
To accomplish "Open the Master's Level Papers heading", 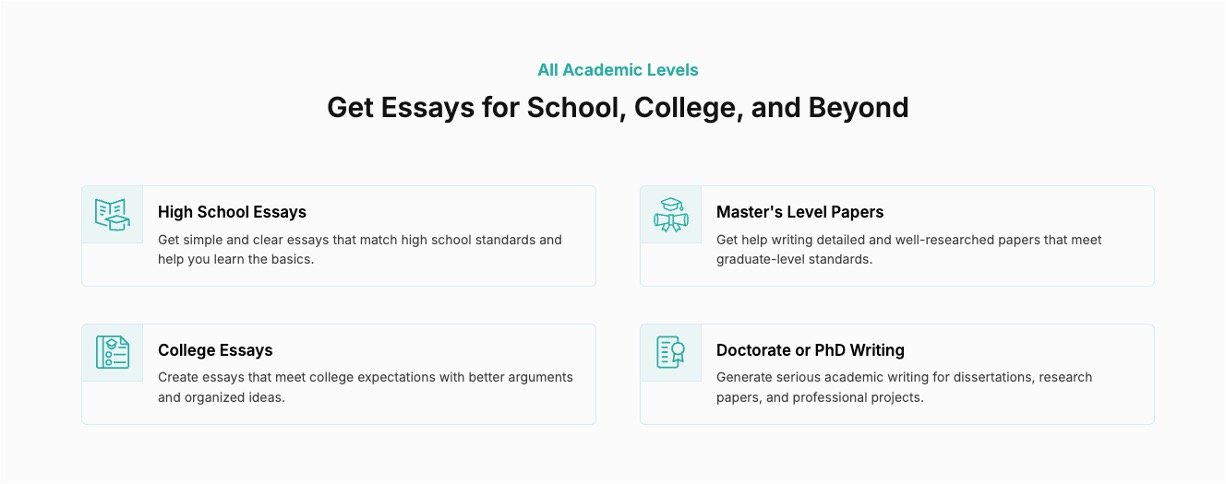I will coord(799,212).
